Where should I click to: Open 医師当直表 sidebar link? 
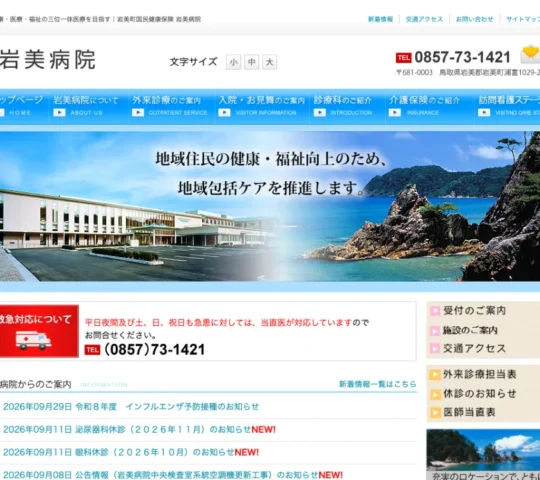pos(469,412)
